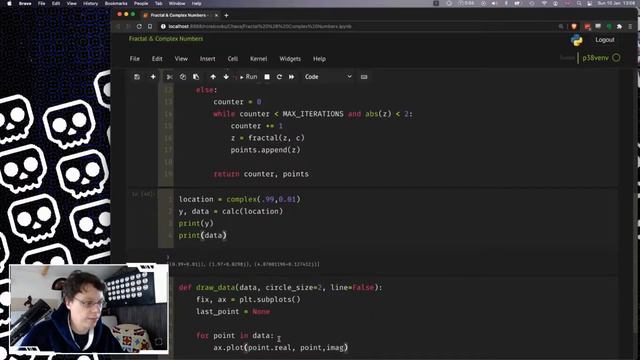Click the Fractal & Complex Numbers notebook title

166,39
